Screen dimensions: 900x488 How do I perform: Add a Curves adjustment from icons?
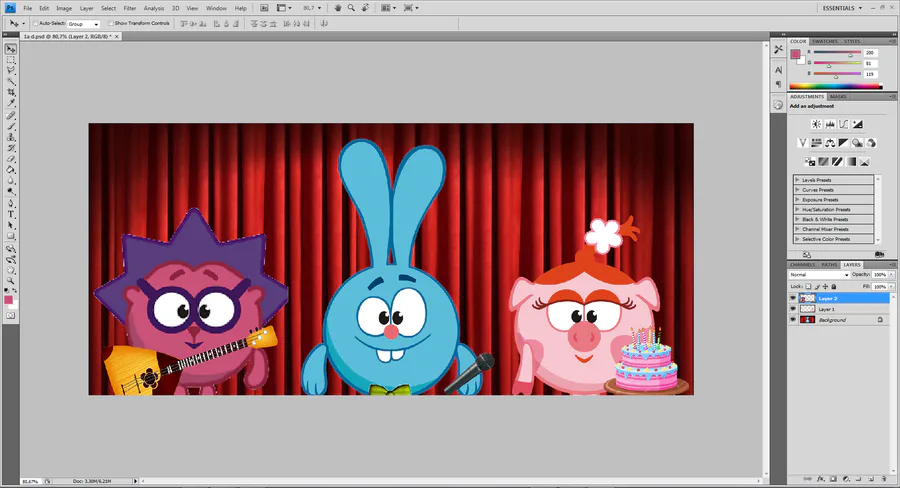tap(844, 124)
